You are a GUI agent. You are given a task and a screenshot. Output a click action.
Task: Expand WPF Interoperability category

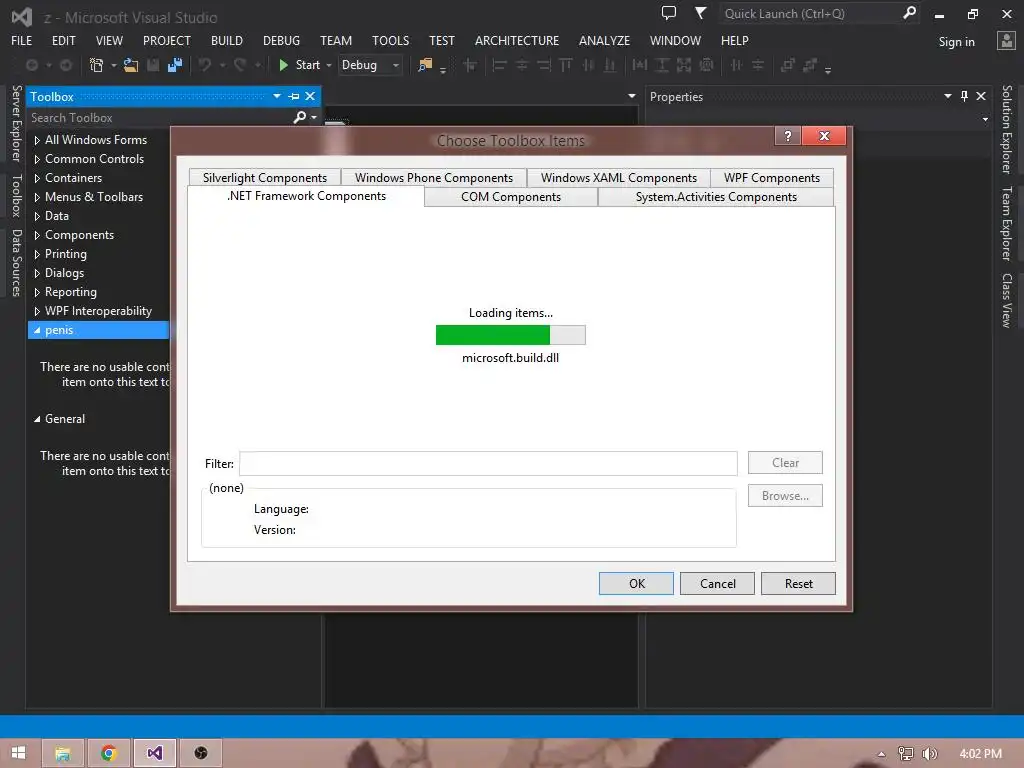click(x=37, y=312)
